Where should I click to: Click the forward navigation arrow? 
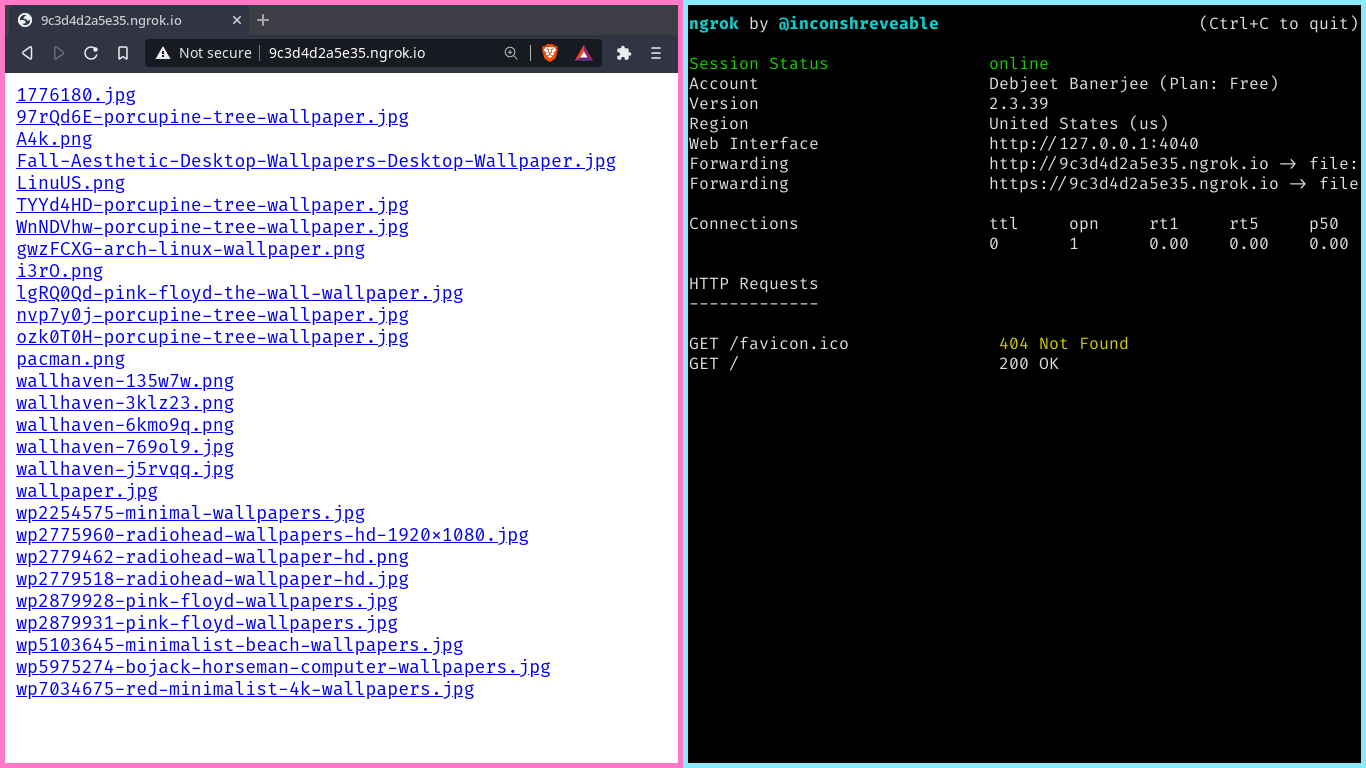59,53
